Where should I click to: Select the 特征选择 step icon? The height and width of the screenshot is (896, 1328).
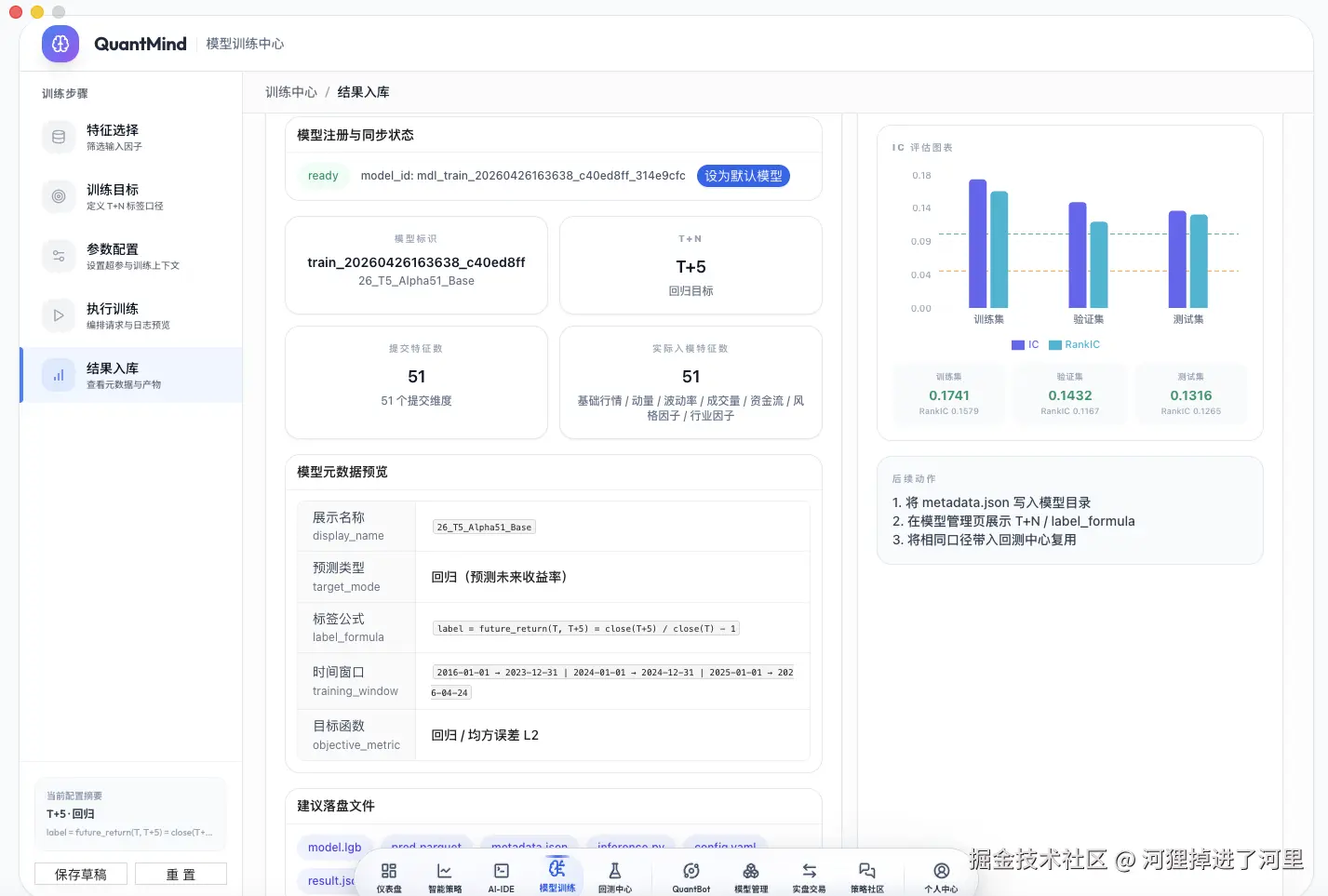[x=59, y=137]
